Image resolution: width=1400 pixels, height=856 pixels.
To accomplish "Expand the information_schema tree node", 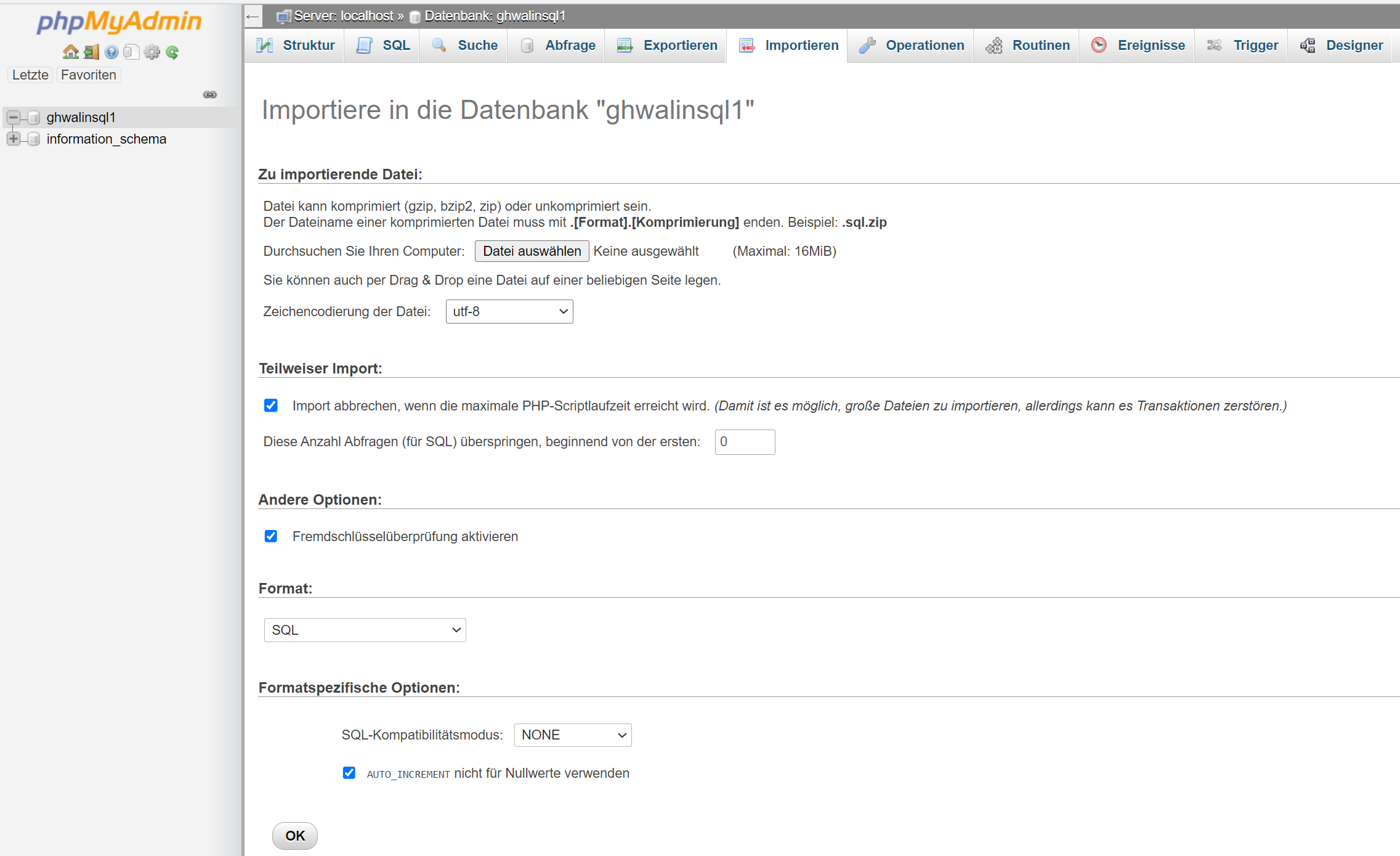I will (14, 139).
